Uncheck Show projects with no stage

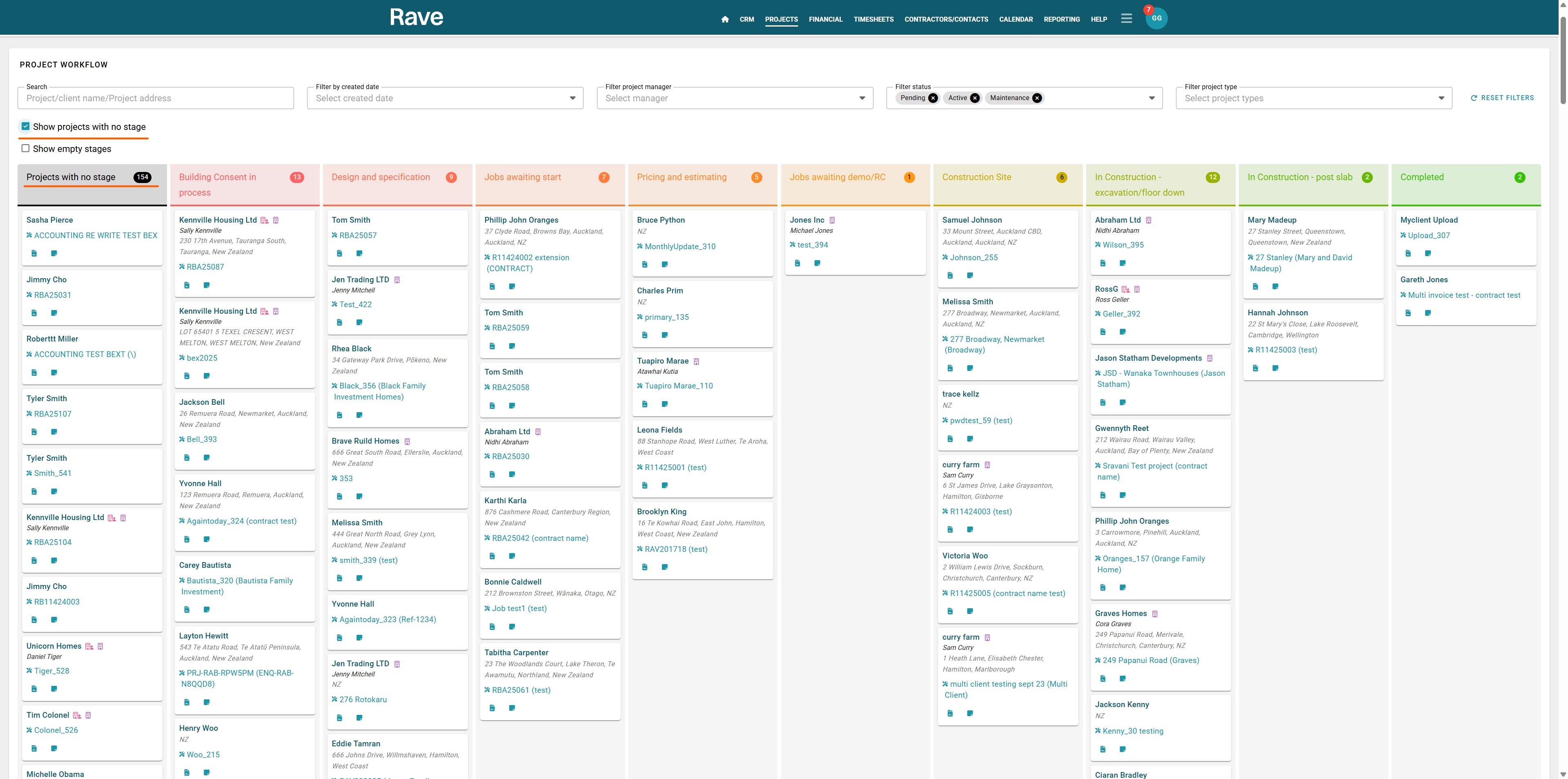point(26,127)
